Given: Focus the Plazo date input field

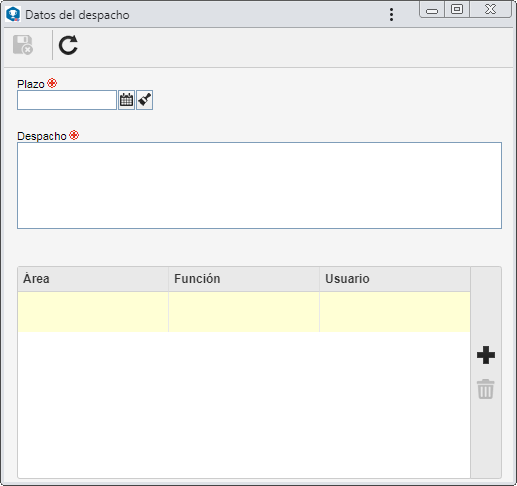Looking at the screenshot, I should coord(67,100).
